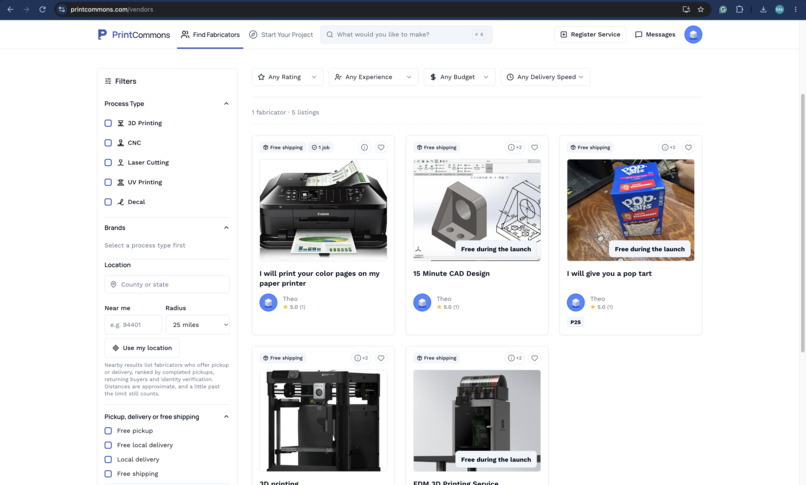Click the page vertical scrollbar

802,222
